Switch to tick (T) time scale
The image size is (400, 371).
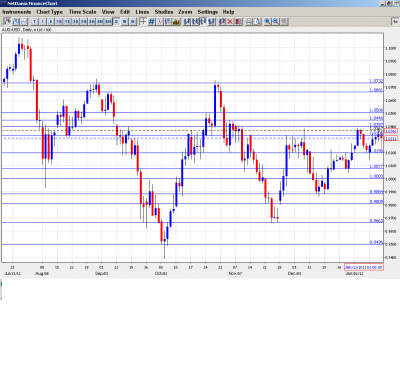coord(34,22)
